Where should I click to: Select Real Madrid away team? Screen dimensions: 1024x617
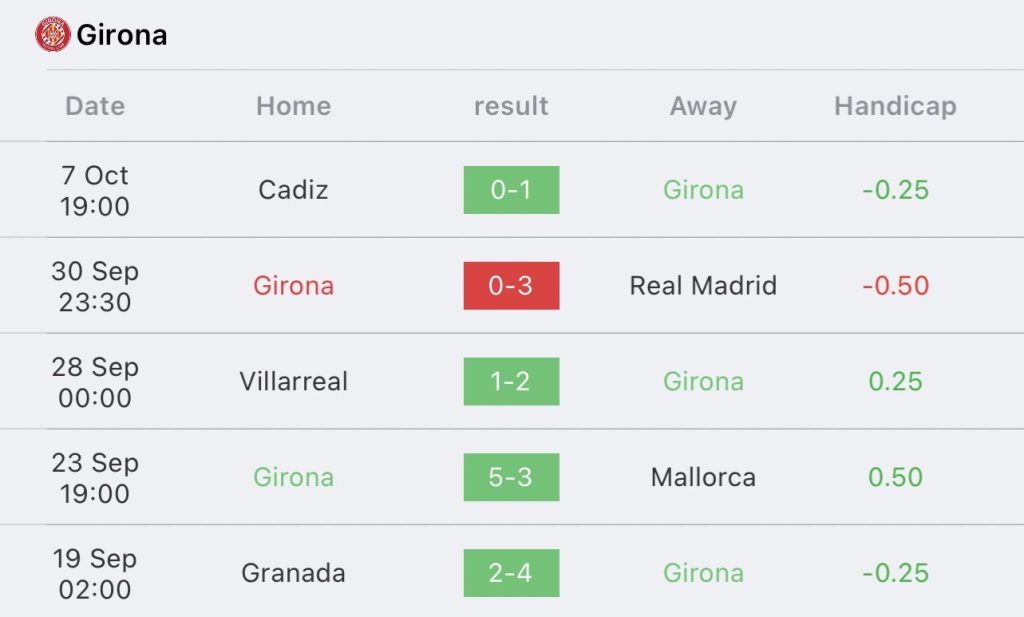[x=703, y=285]
